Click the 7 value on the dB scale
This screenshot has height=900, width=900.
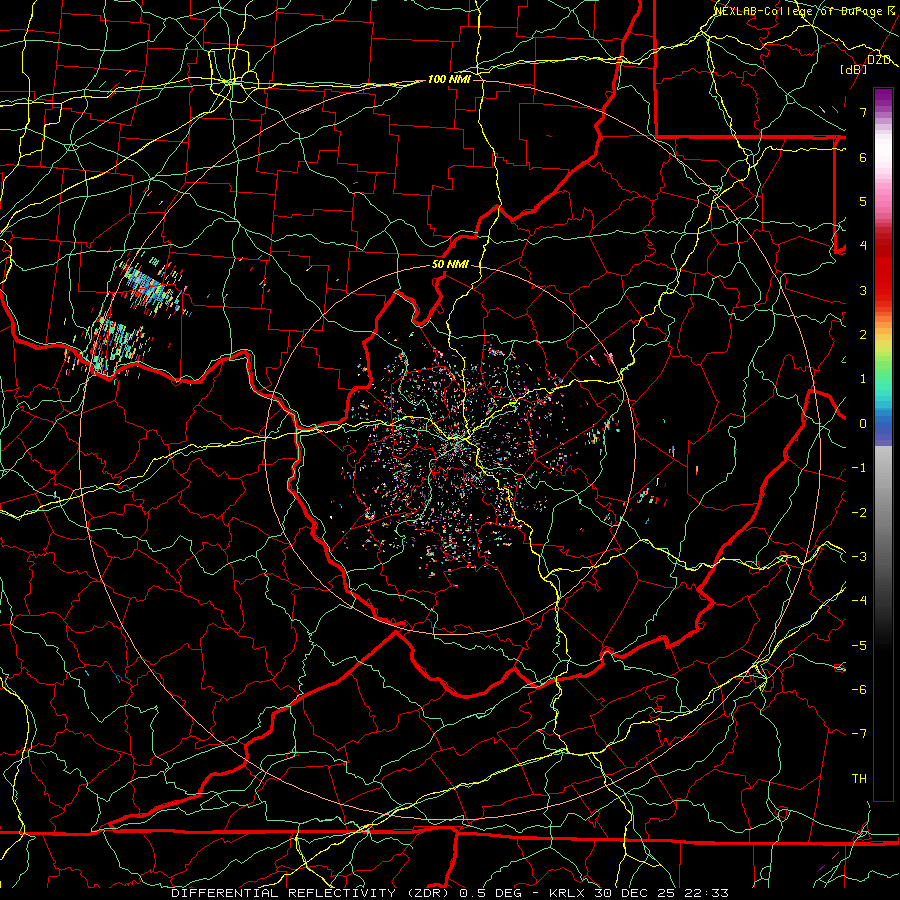[863, 112]
